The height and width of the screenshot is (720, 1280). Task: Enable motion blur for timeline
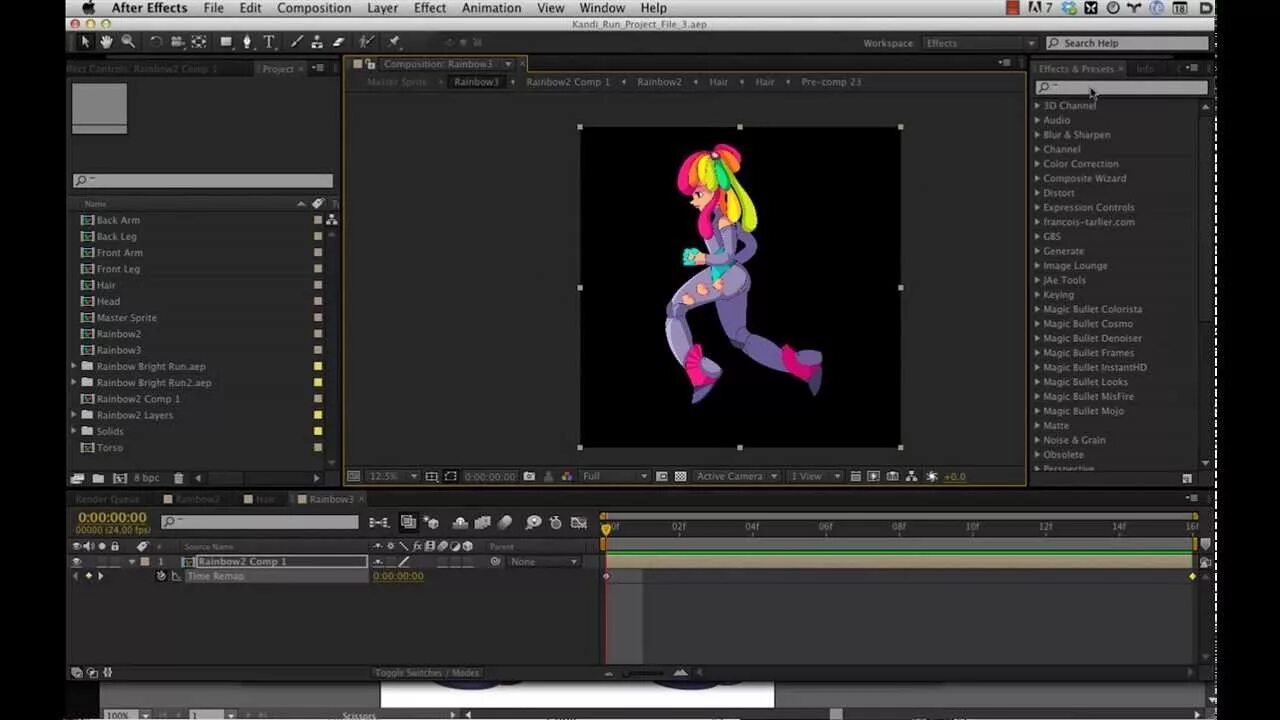tap(505, 522)
